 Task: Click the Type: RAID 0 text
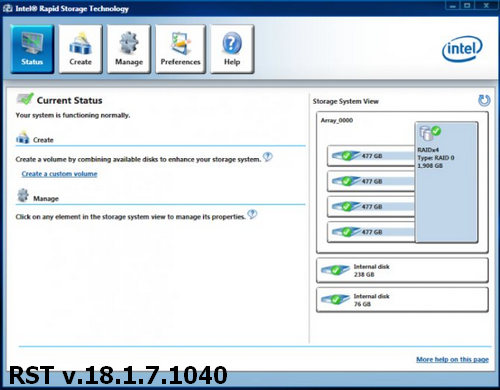tap(436, 158)
